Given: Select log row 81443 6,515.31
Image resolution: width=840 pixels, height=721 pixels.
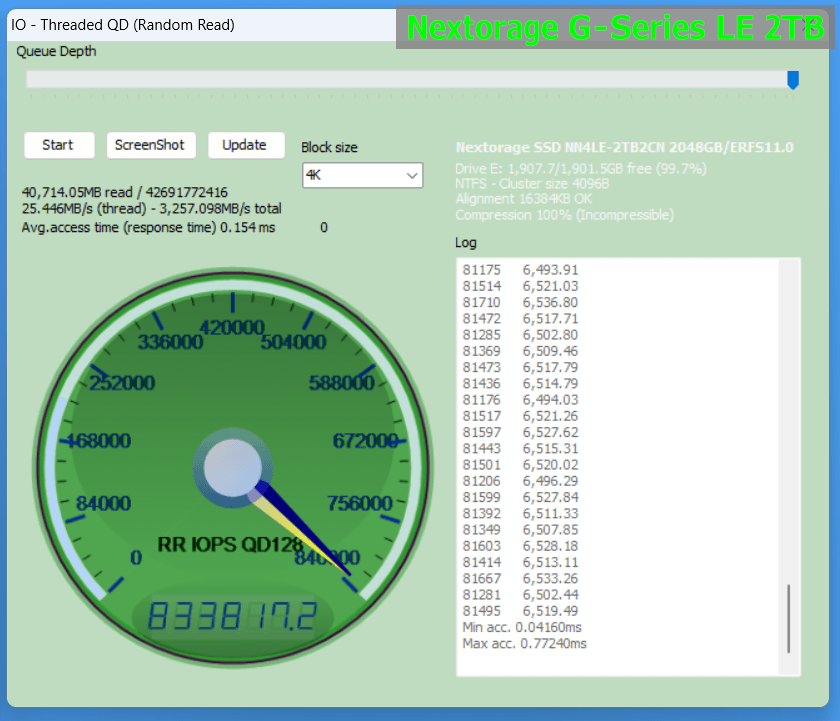Looking at the screenshot, I should coord(520,449).
